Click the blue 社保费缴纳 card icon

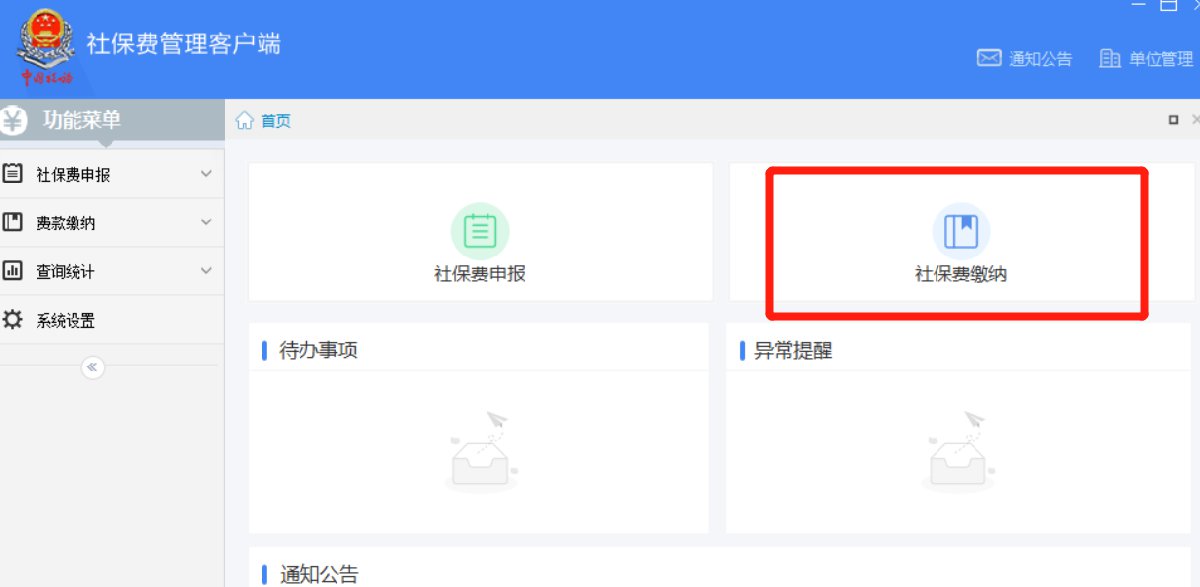[961, 231]
